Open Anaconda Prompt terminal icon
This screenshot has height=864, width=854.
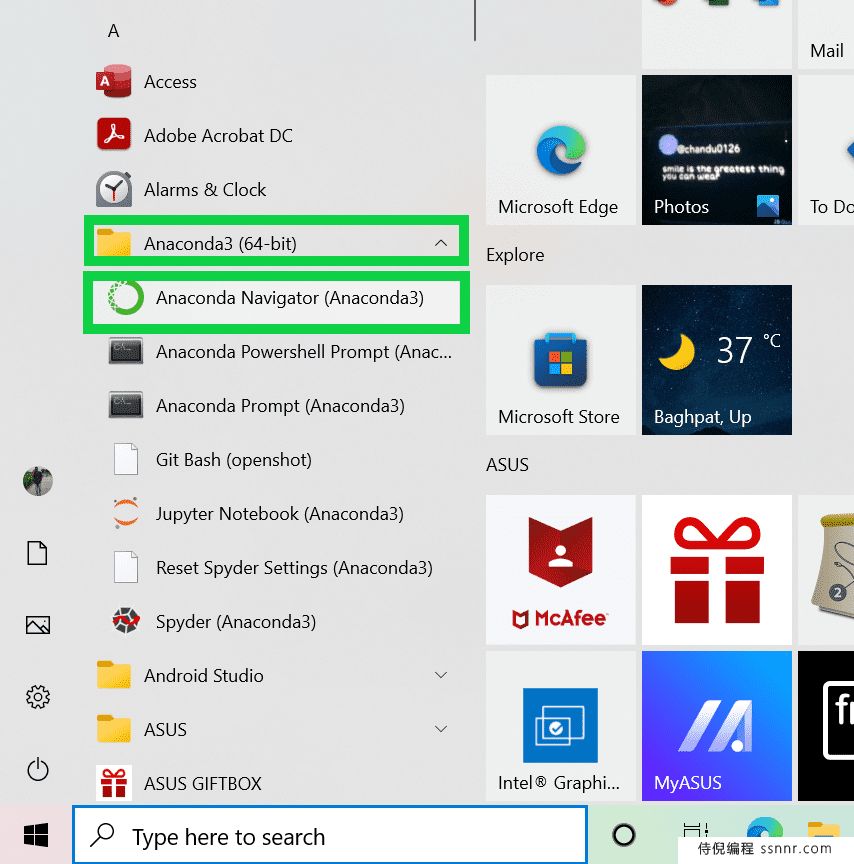pos(126,406)
